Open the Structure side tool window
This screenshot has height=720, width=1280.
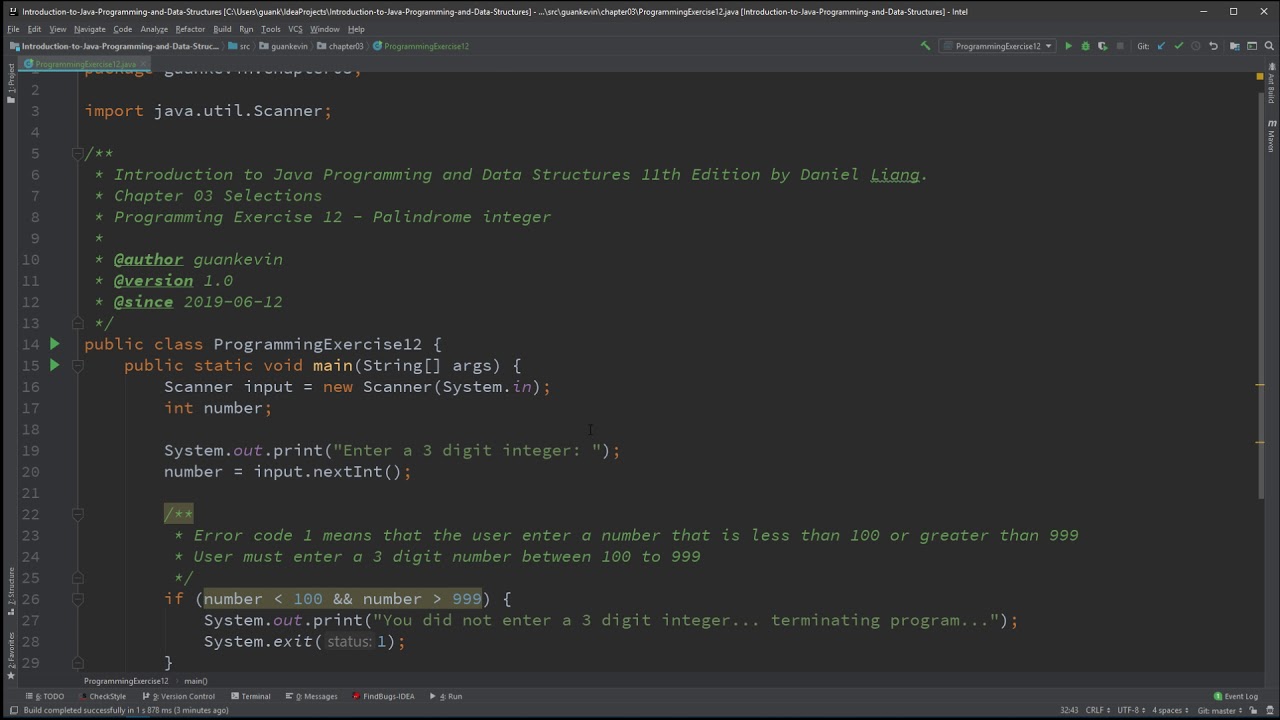[11, 590]
